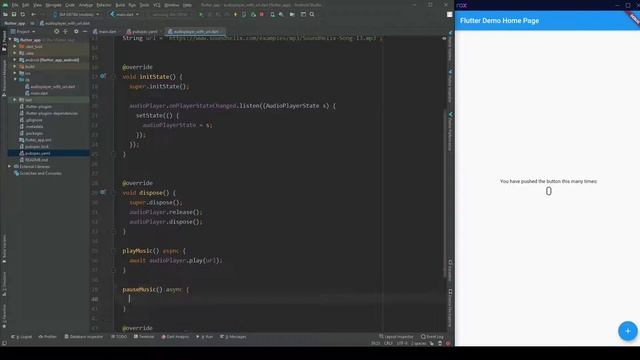Collapse the flutter_app root project node
The width and height of the screenshot is (640, 360).
coord(10,40)
